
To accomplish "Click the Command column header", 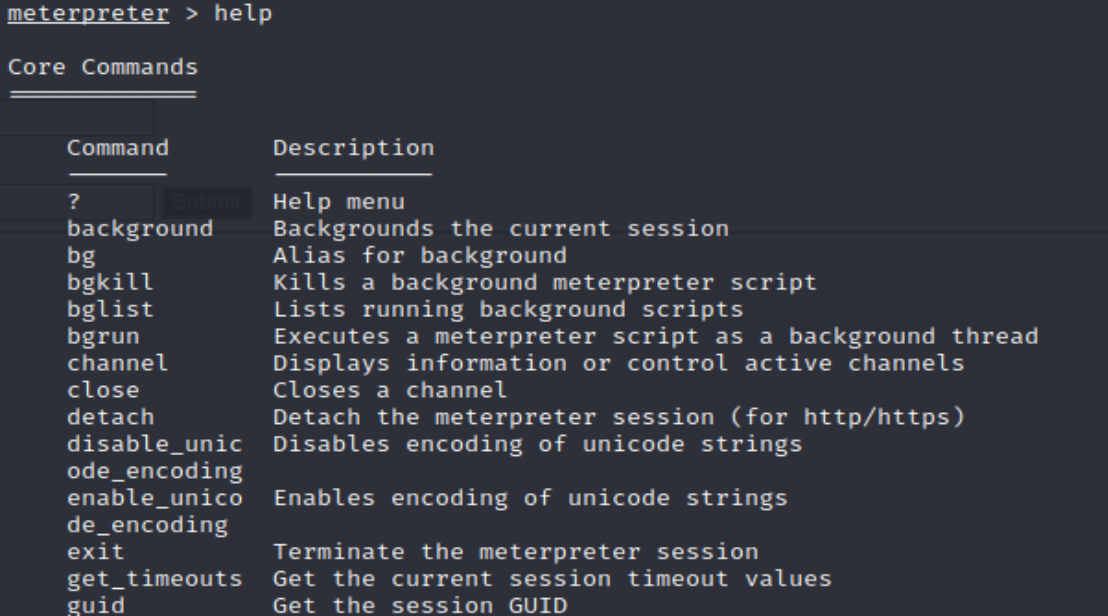I will [x=118, y=148].
